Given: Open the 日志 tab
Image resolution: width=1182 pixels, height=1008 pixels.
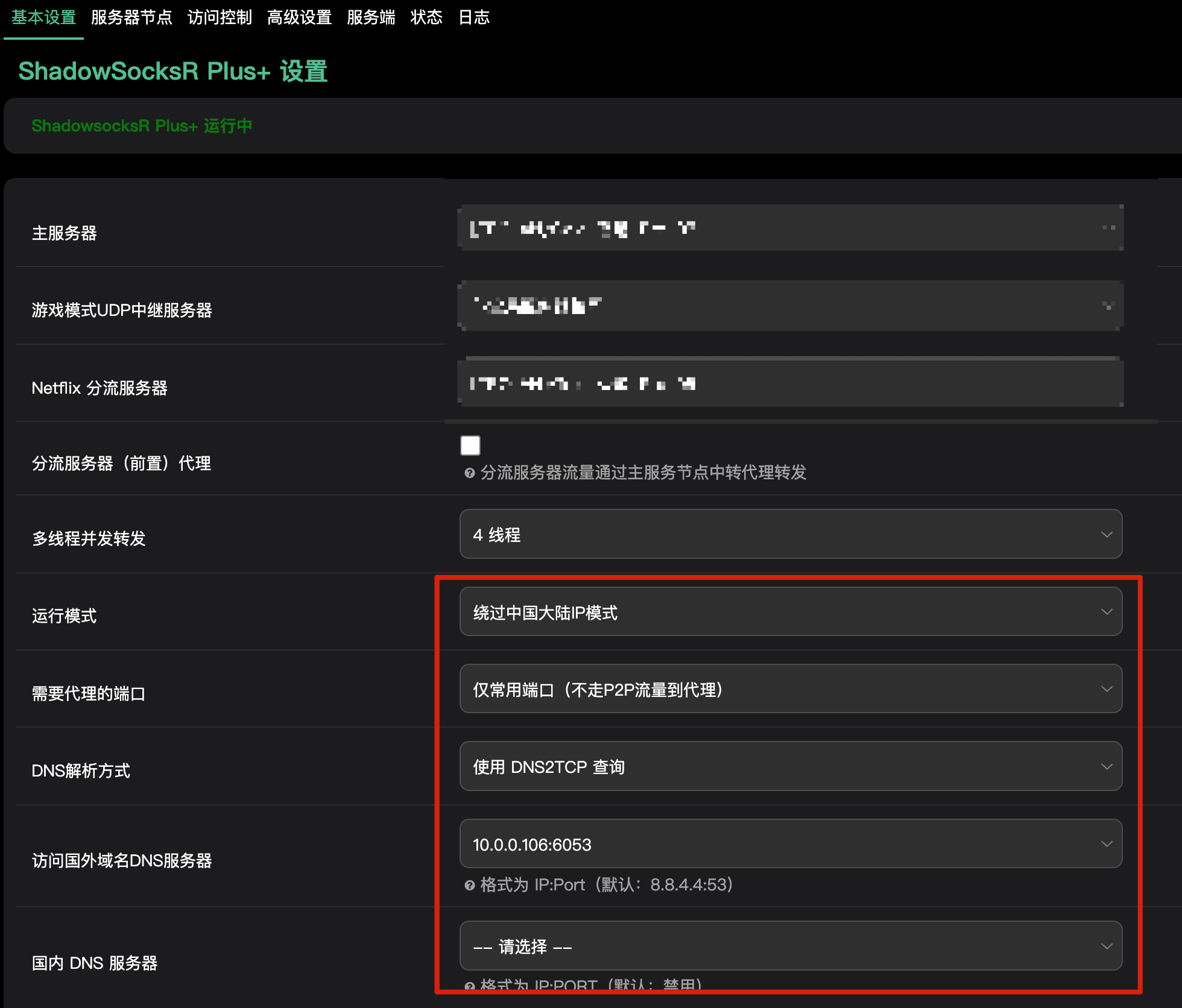Looking at the screenshot, I should pyautogui.click(x=474, y=17).
